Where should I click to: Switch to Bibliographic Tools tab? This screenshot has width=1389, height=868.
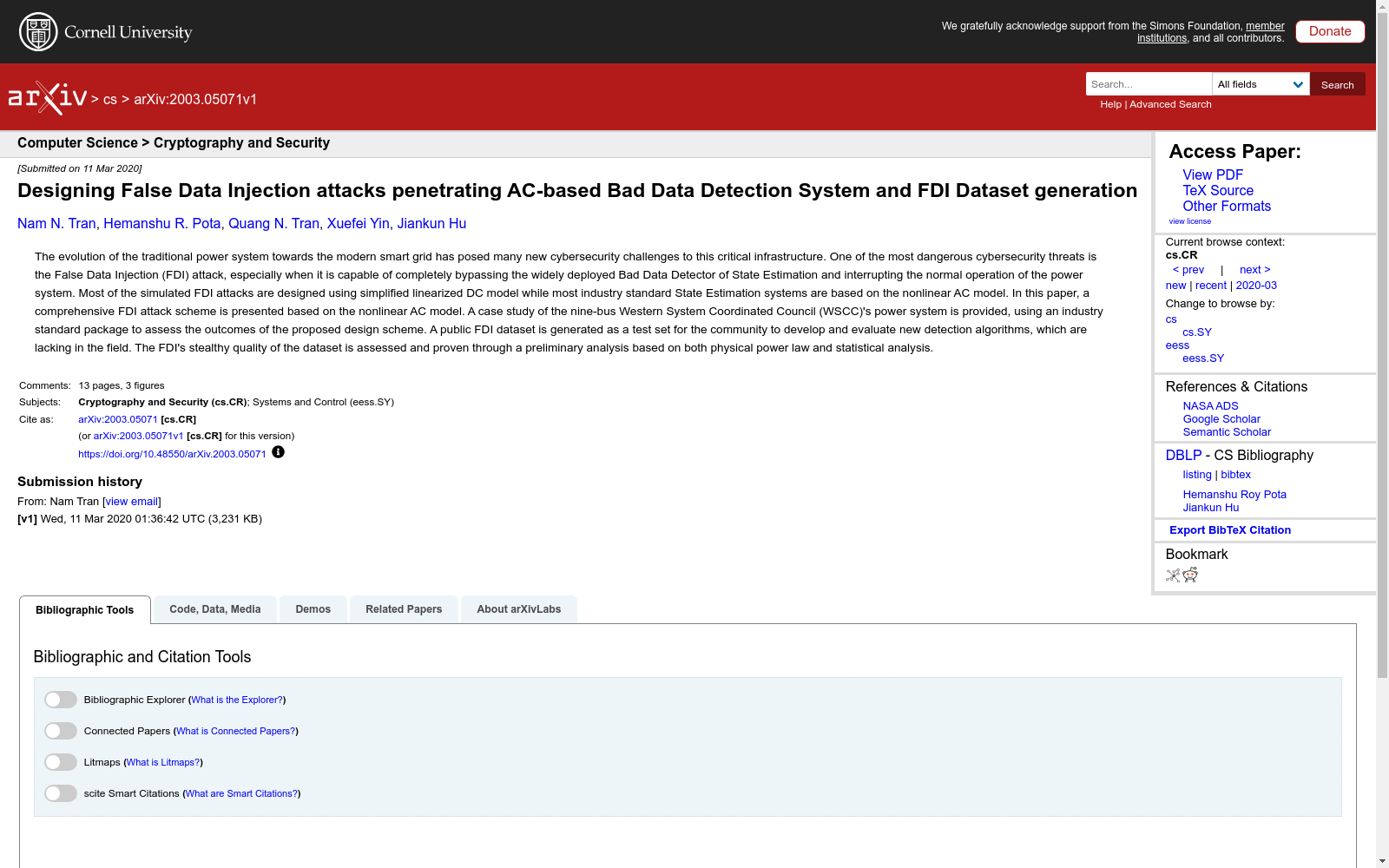tap(85, 610)
